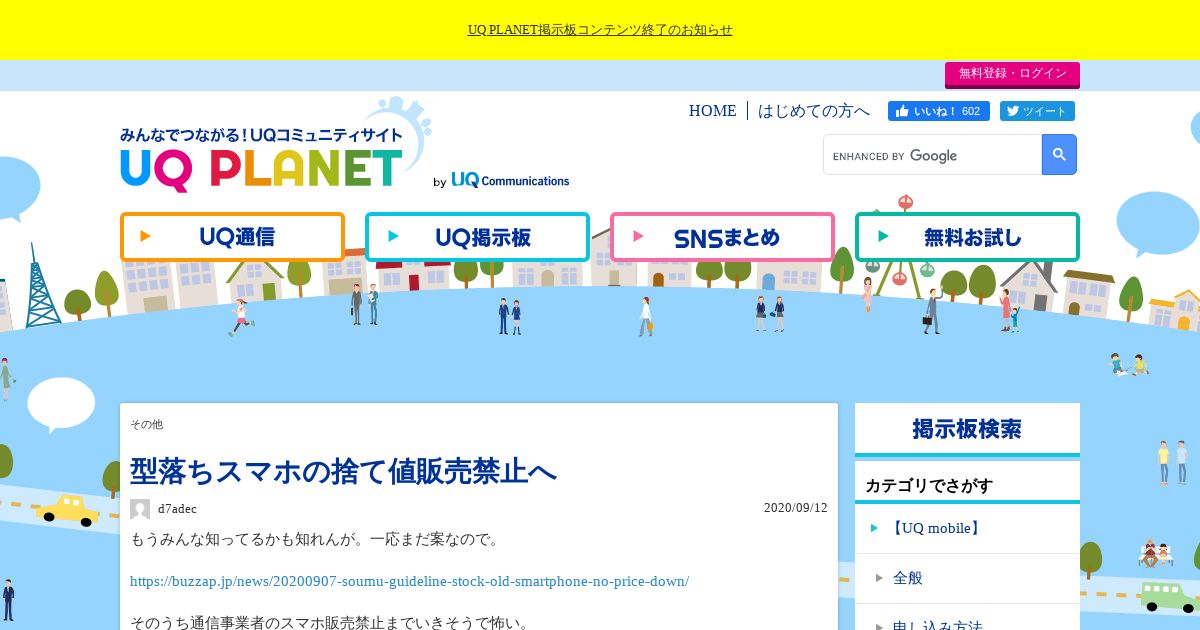Like the page with Facebook いいね! button
This screenshot has height=630, width=1200.
tap(939, 111)
